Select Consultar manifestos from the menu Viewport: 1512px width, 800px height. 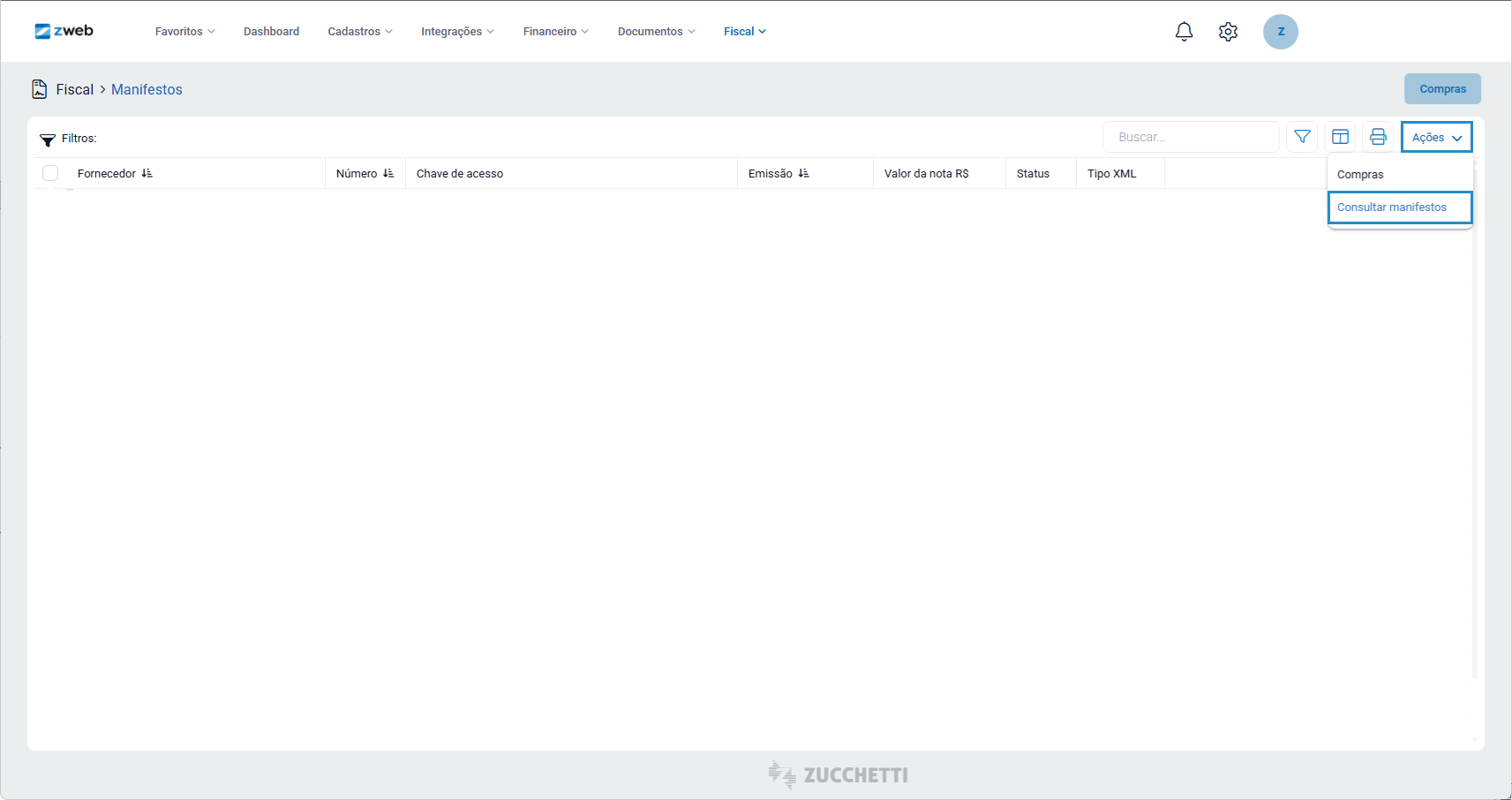pyautogui.click(x=1399, y=208)
